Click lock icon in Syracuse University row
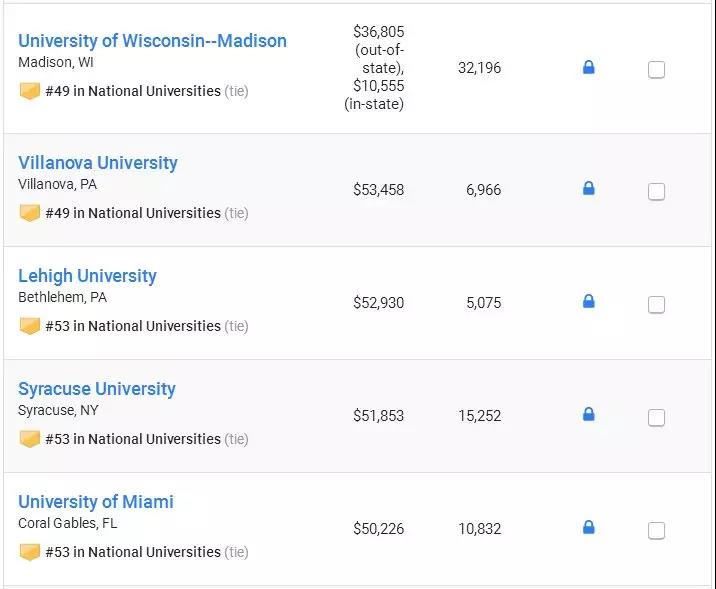The height and width of the screenshot is (589, 716). [588, 414]
